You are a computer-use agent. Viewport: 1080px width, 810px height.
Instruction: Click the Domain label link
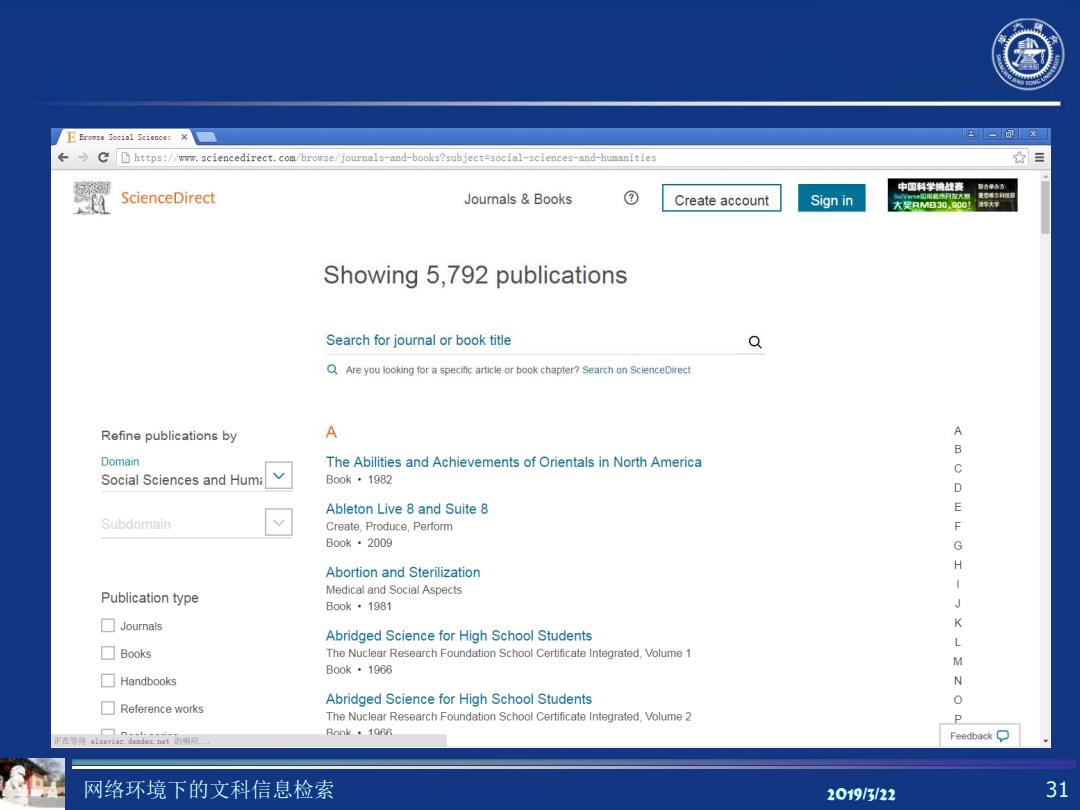tap(120, 461)
